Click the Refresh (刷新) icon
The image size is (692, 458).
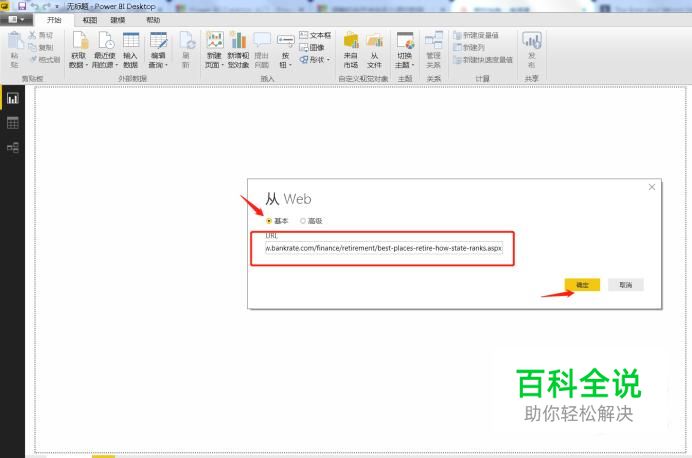(187, 41)
